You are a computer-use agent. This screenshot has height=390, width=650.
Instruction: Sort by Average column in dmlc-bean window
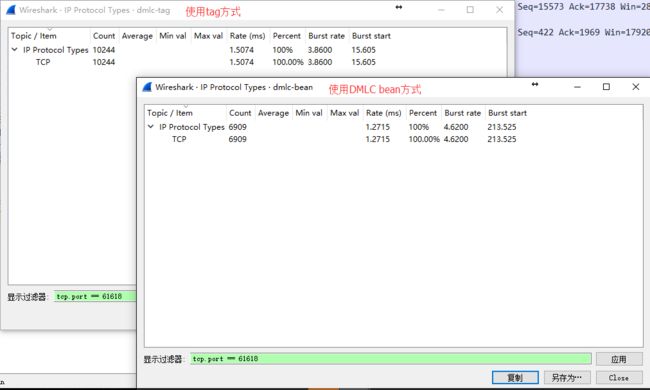273,113
